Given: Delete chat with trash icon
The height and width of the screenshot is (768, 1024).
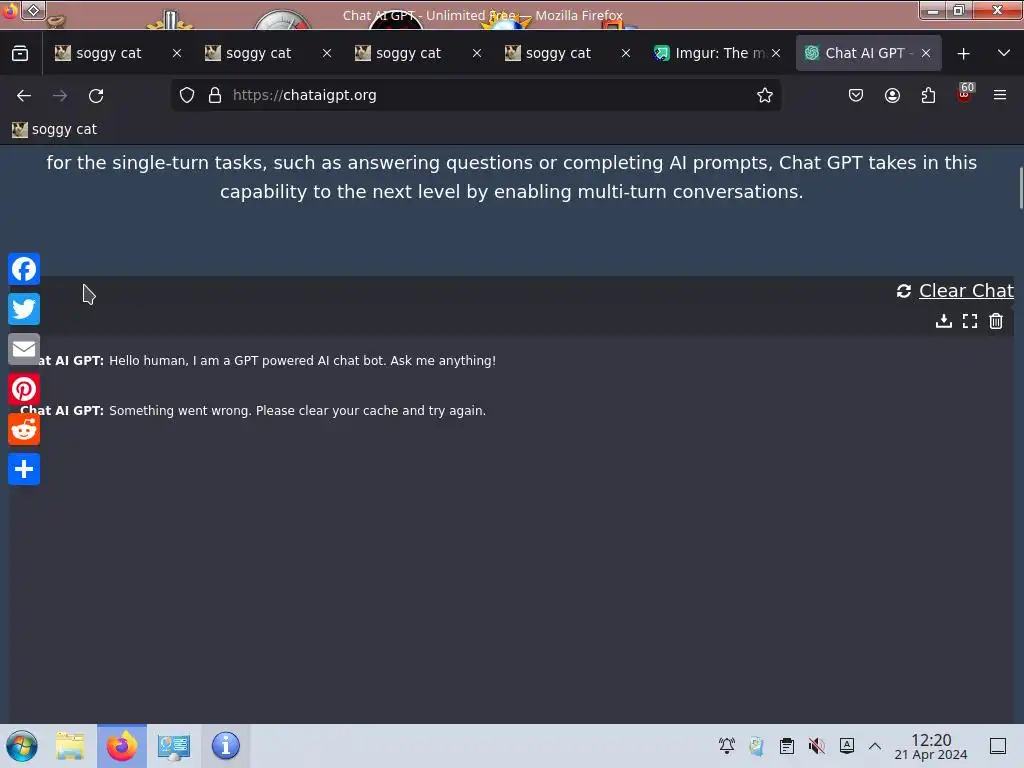Looking at the screenshot, I should point(996,321).
